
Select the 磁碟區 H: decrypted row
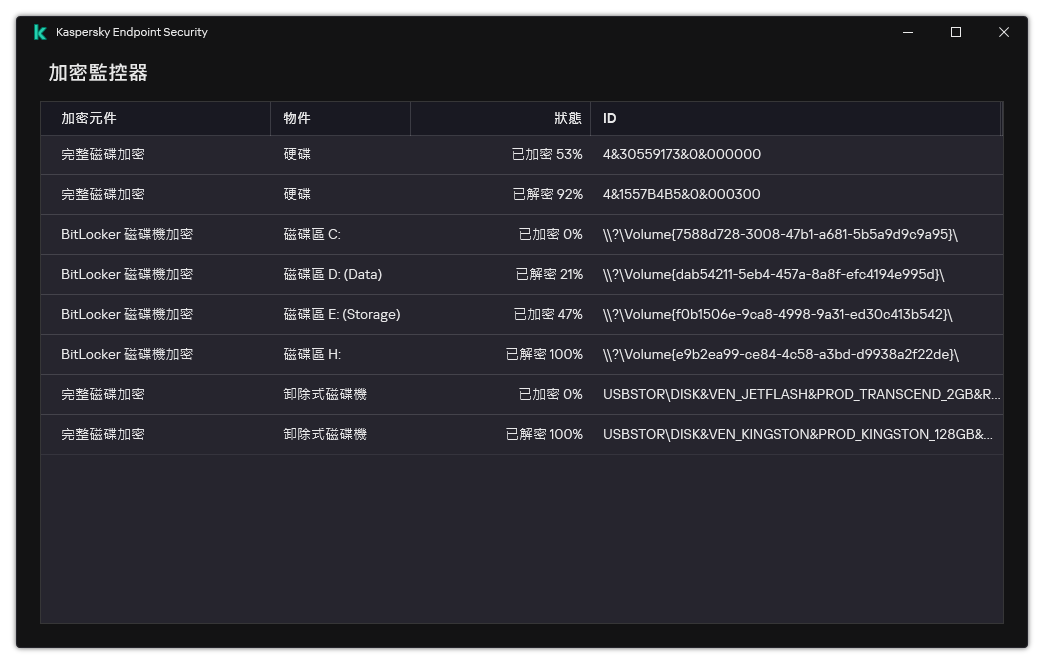(400, 354)
